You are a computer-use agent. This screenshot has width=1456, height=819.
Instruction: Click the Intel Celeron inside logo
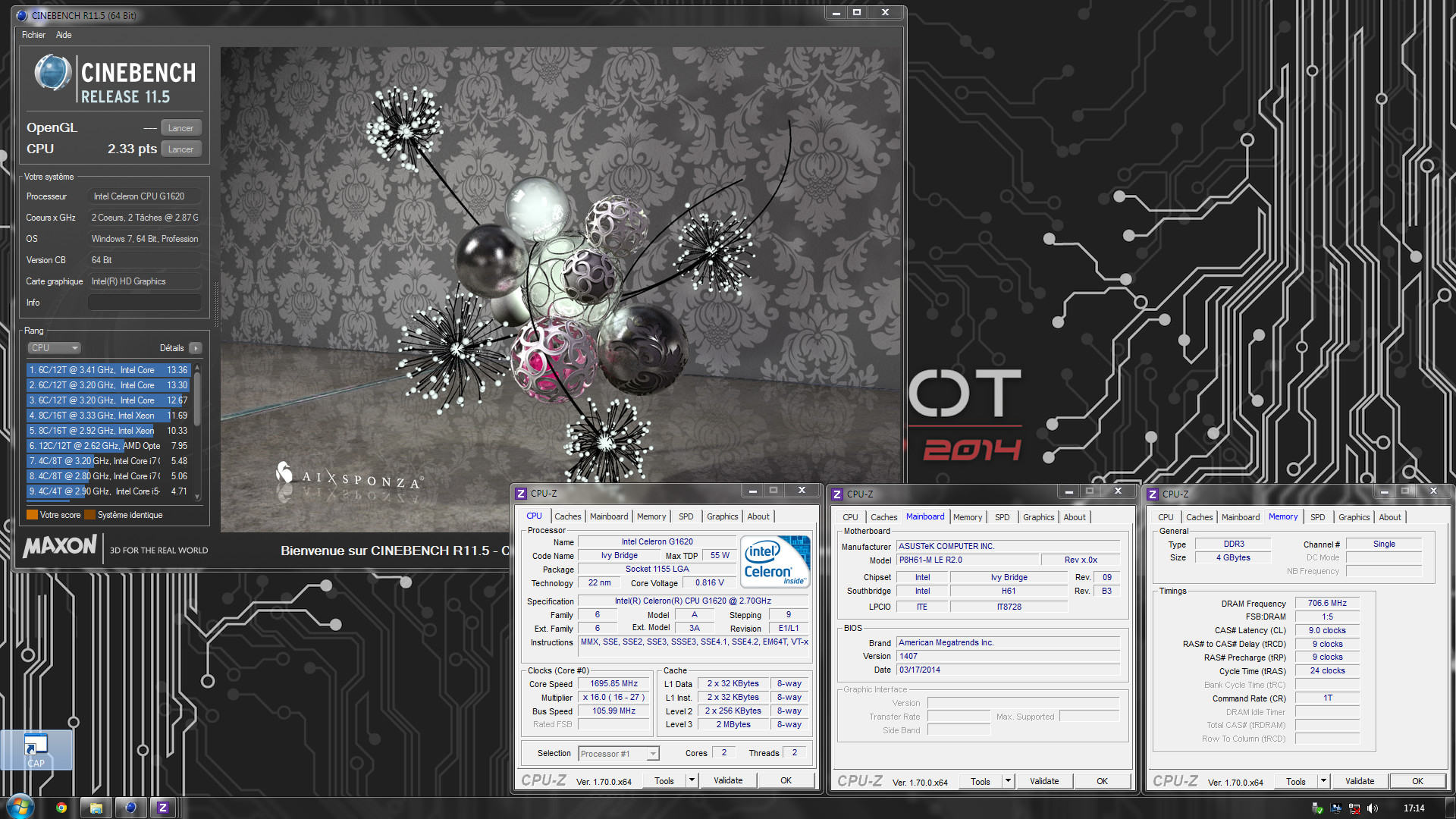[775, 561]
